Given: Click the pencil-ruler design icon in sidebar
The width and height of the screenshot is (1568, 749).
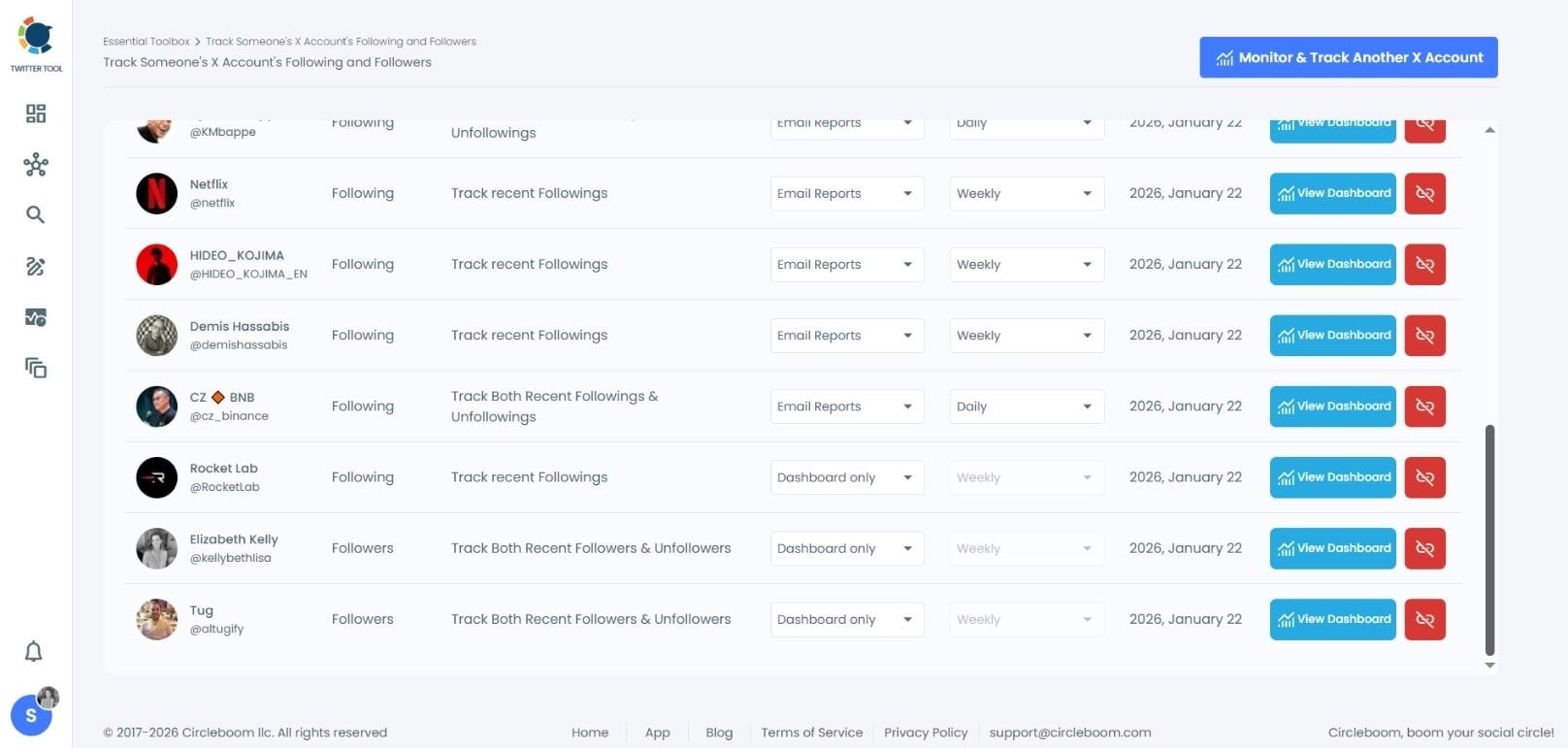Looking at the screenshot, I should coord(36,267).
